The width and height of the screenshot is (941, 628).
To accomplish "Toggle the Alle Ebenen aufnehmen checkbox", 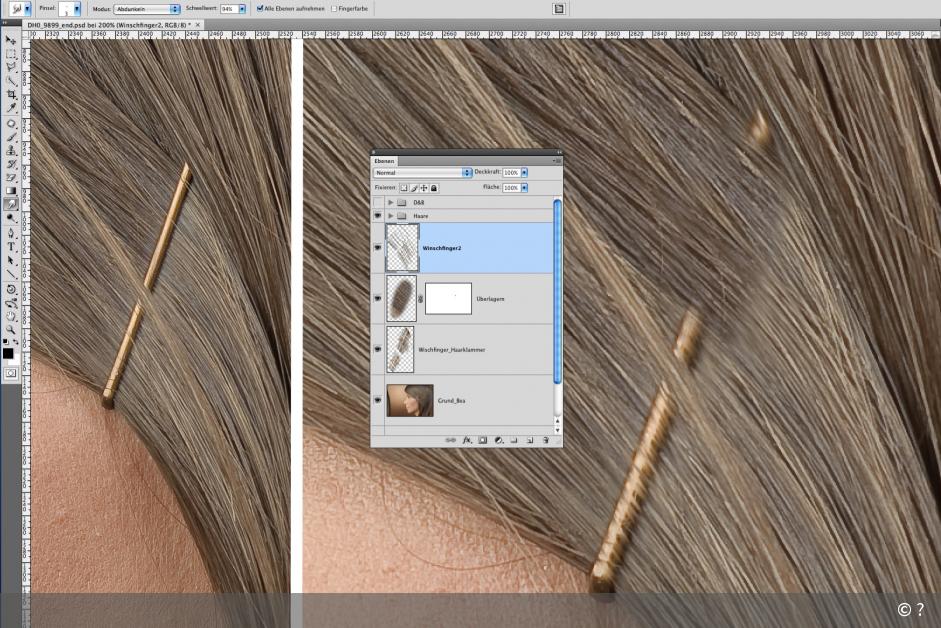I will 261,8.
